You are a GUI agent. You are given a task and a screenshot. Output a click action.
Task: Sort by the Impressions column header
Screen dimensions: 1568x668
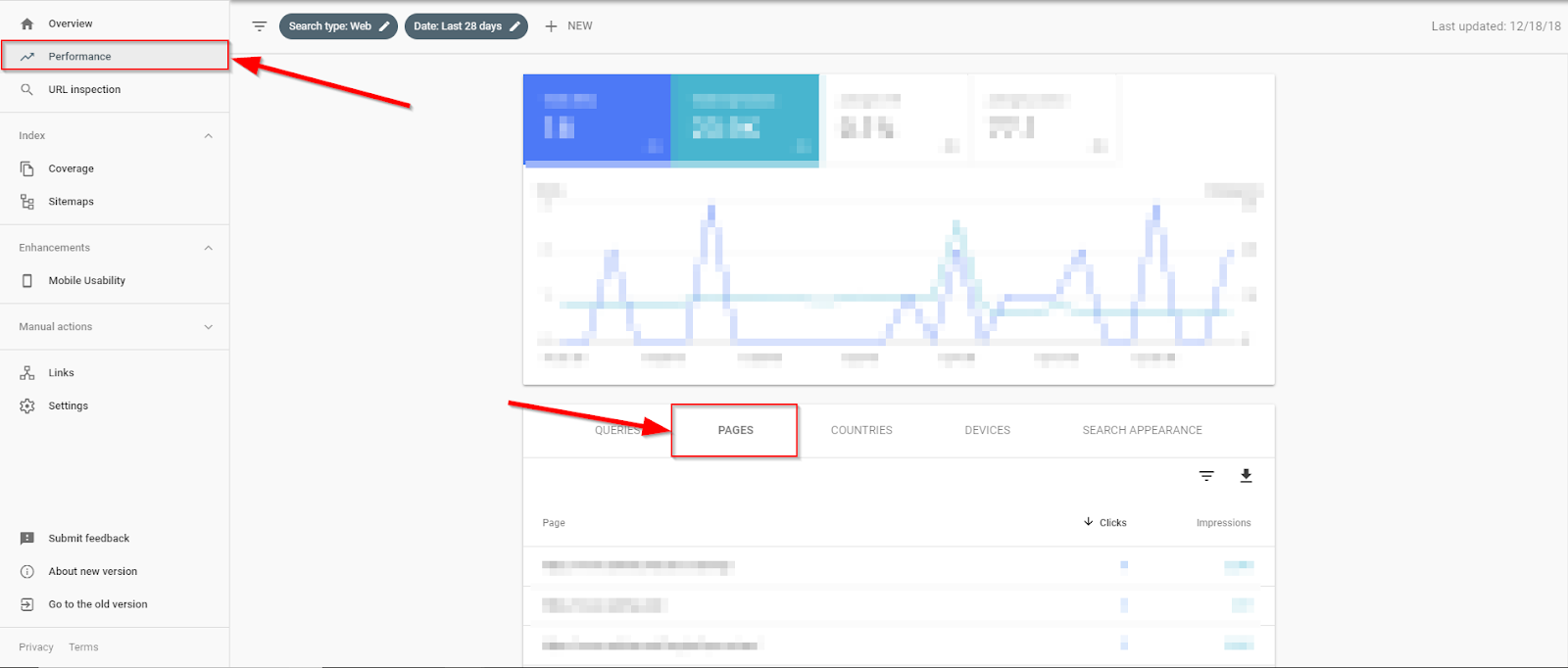tap(1223, 523)
